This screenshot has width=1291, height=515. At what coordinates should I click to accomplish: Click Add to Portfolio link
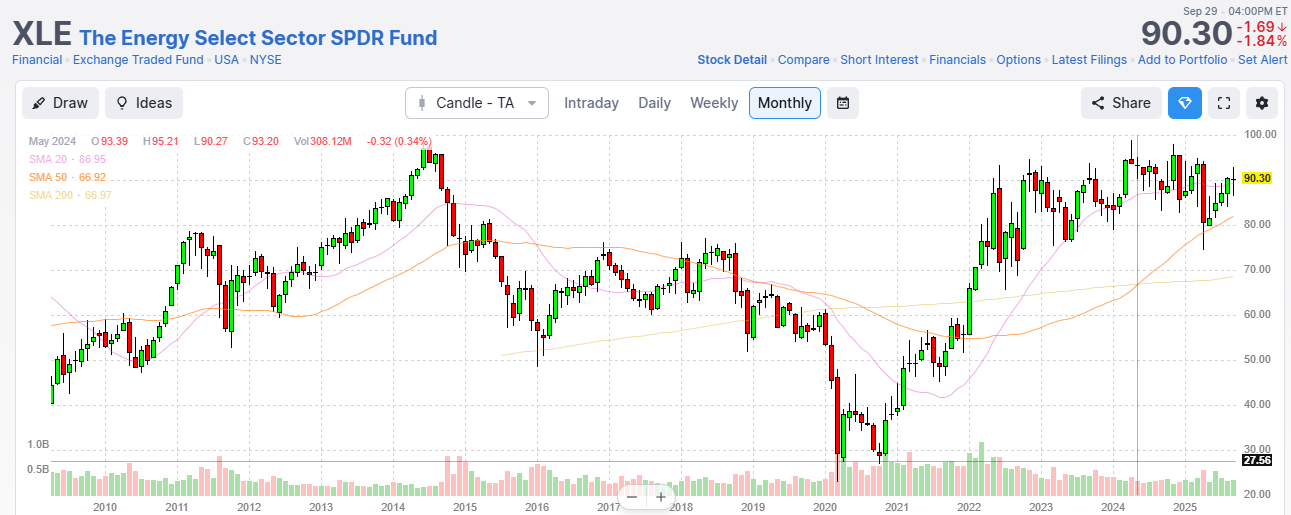click(1182, 60)
